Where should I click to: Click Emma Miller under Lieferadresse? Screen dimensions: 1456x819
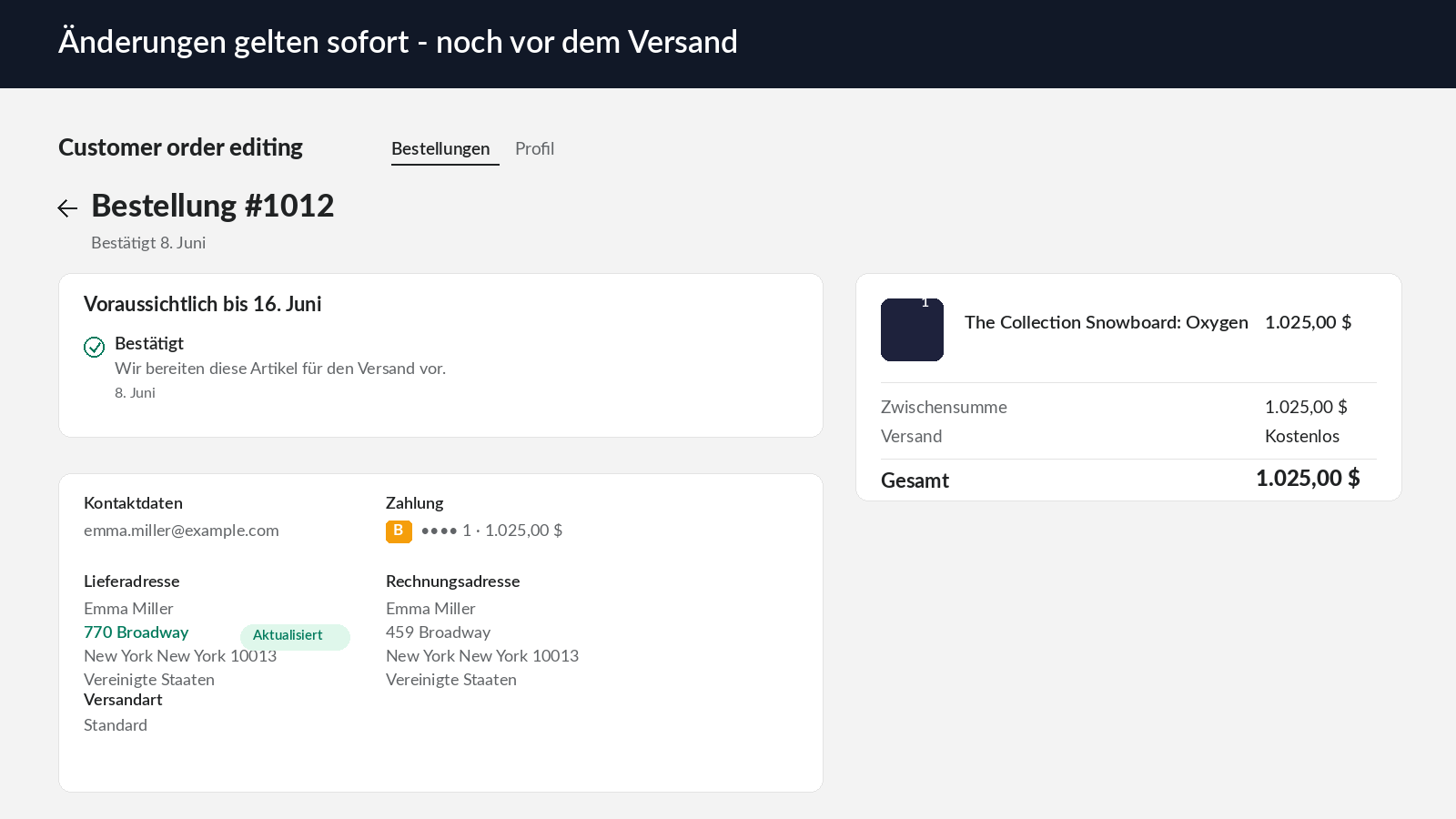point(128,609)
